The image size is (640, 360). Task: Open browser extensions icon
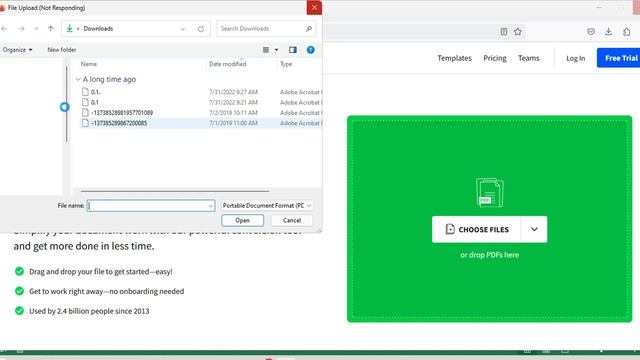coord(627,31)
